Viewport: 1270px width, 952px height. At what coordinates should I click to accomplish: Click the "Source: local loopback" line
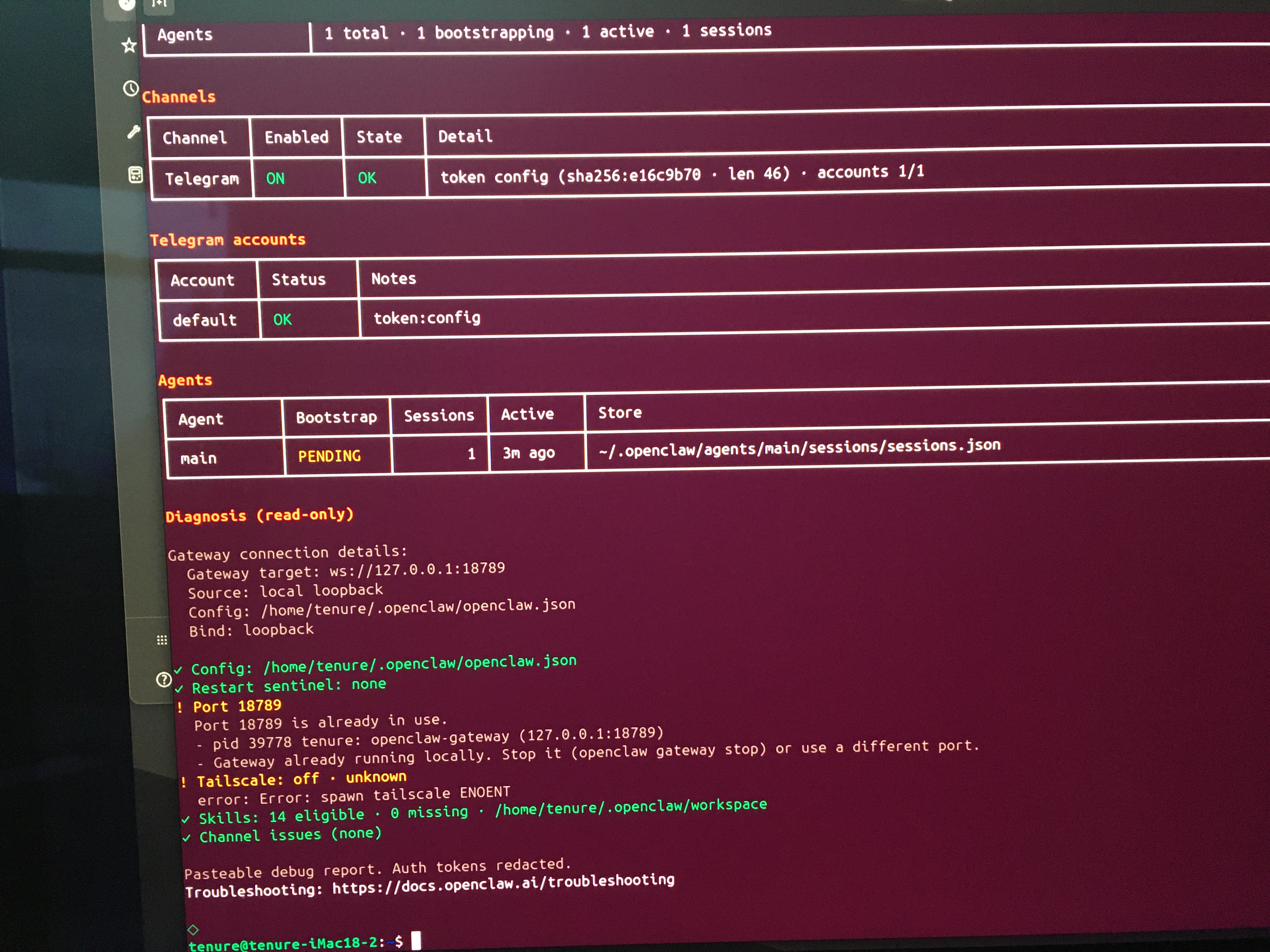click(x=285, y=591)
